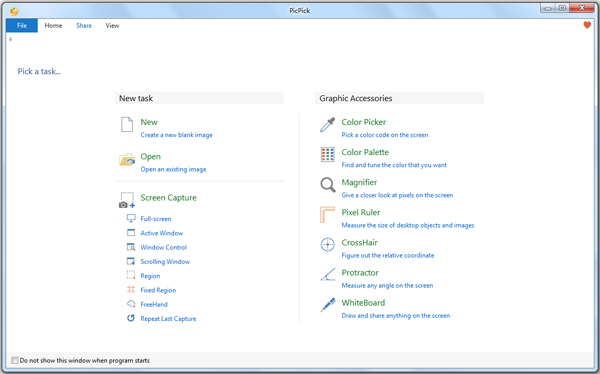Click the Fixed Region icon
The height and width of the screenshot is (374, 600).
131,289
